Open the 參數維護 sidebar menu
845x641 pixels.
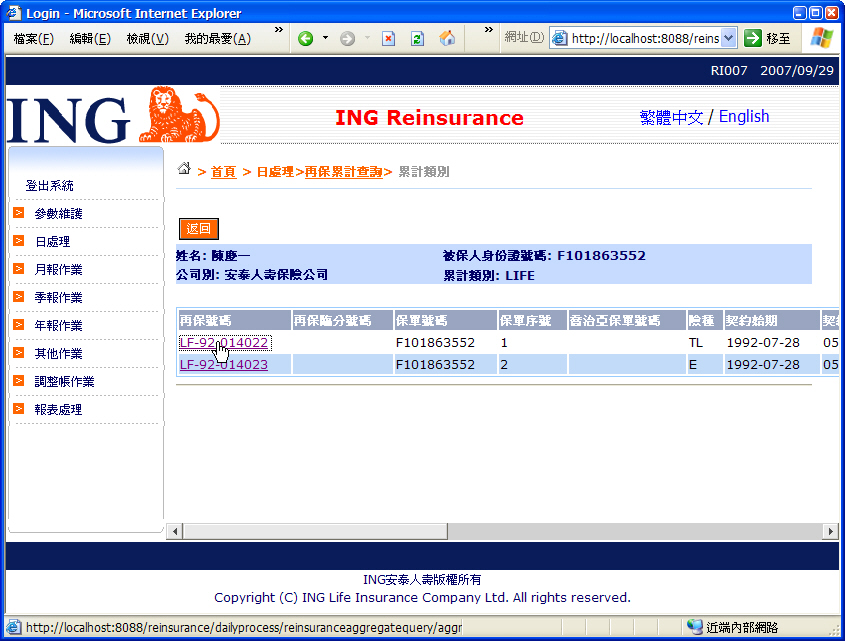[x=59, y=213]
